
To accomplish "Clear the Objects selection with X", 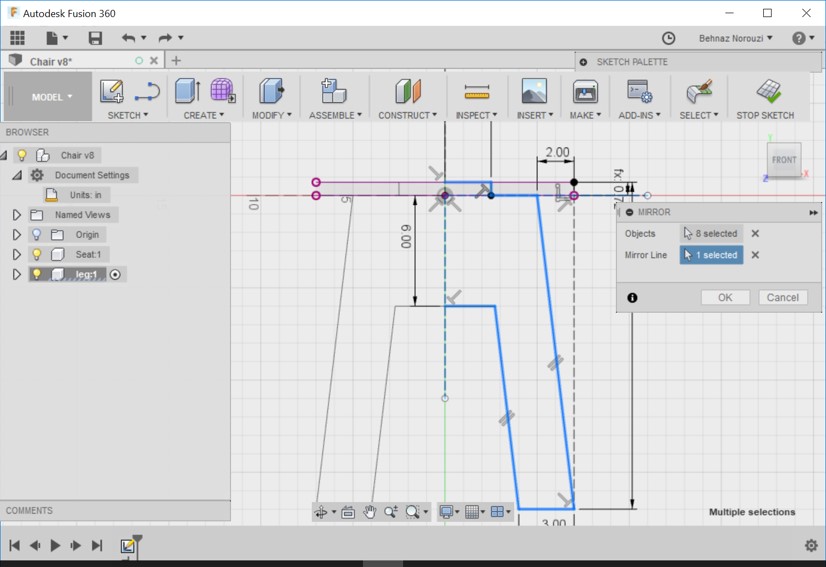I will 755,233.
